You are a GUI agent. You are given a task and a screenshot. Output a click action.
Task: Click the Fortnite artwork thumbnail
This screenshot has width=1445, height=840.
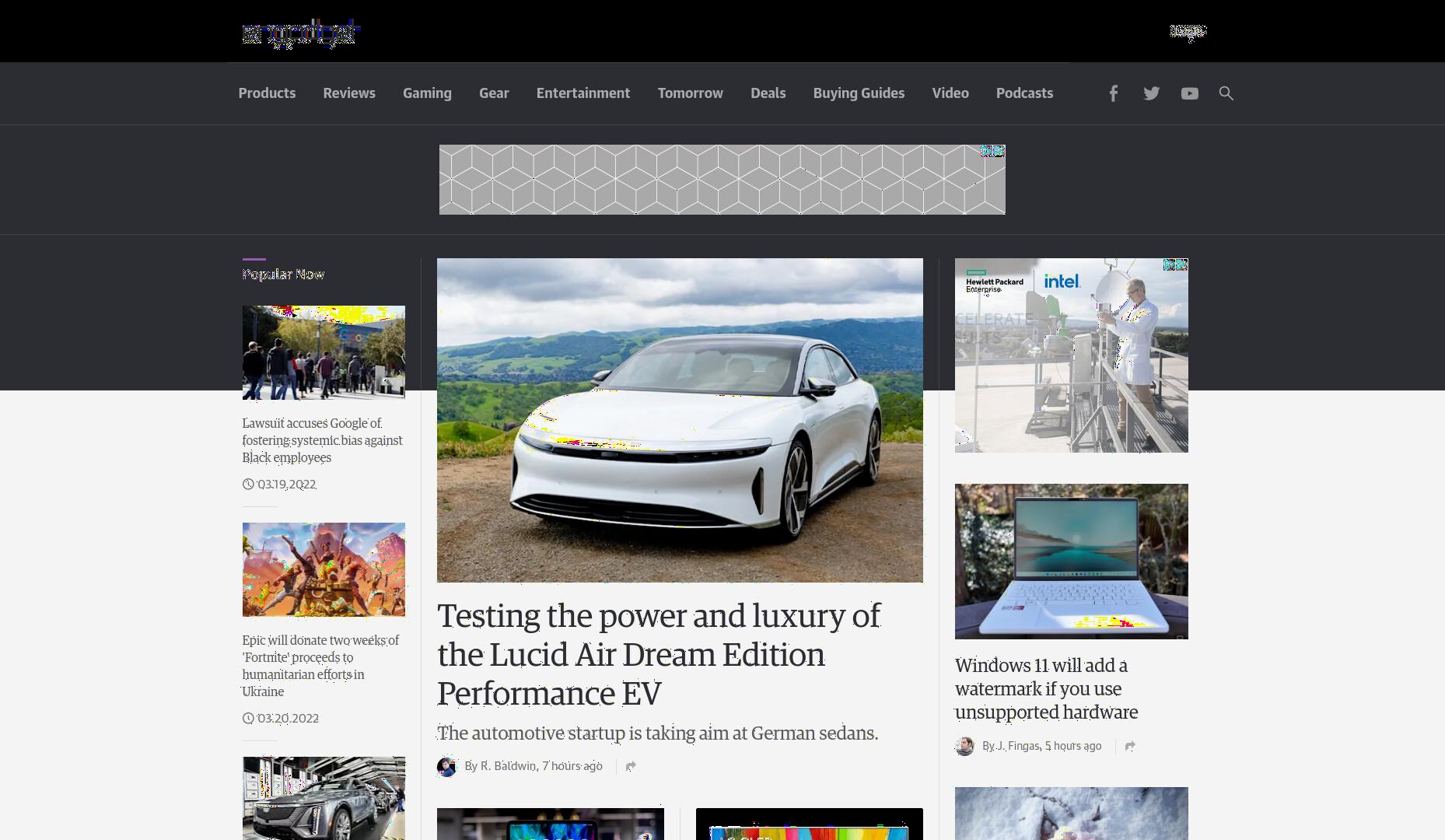coord(324,569)
